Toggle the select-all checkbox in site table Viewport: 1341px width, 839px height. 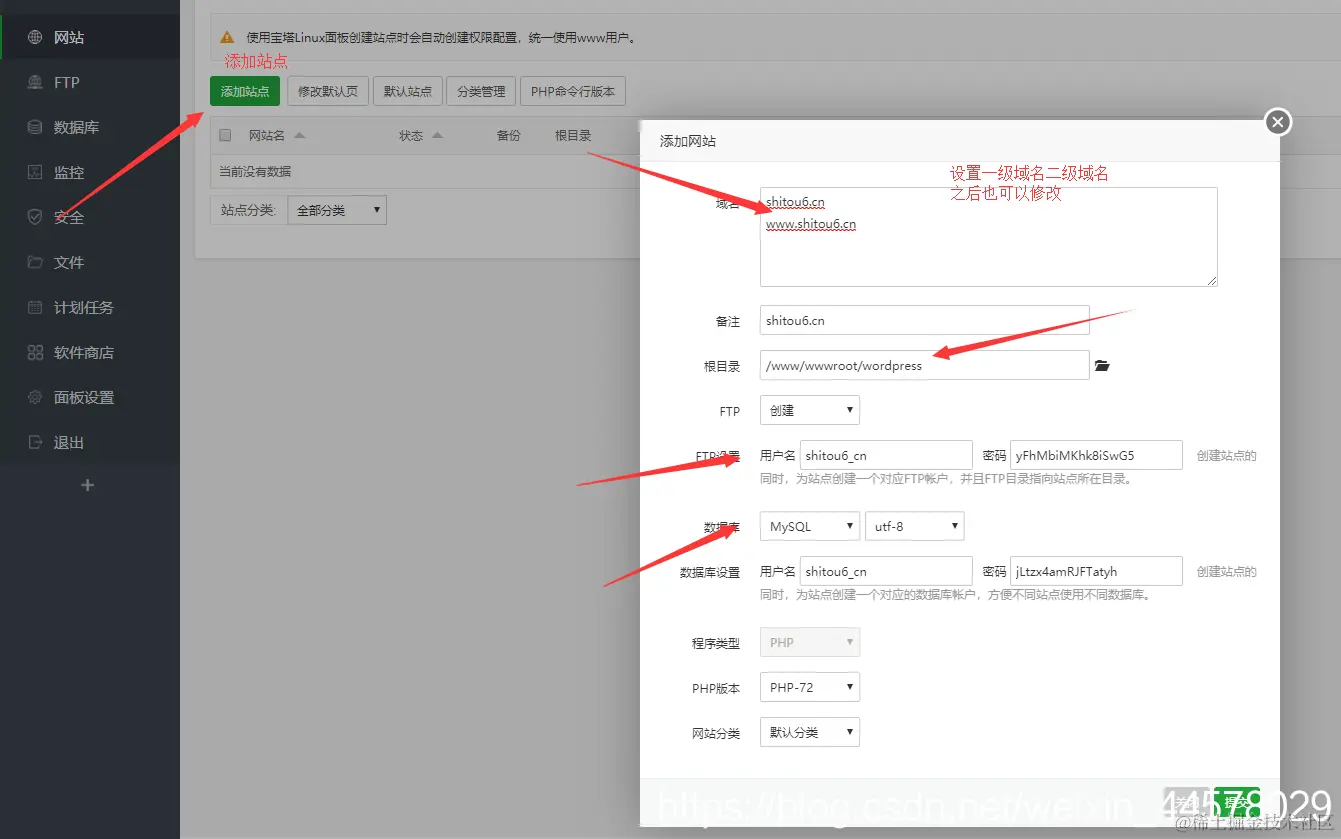(x=225, y=135)
